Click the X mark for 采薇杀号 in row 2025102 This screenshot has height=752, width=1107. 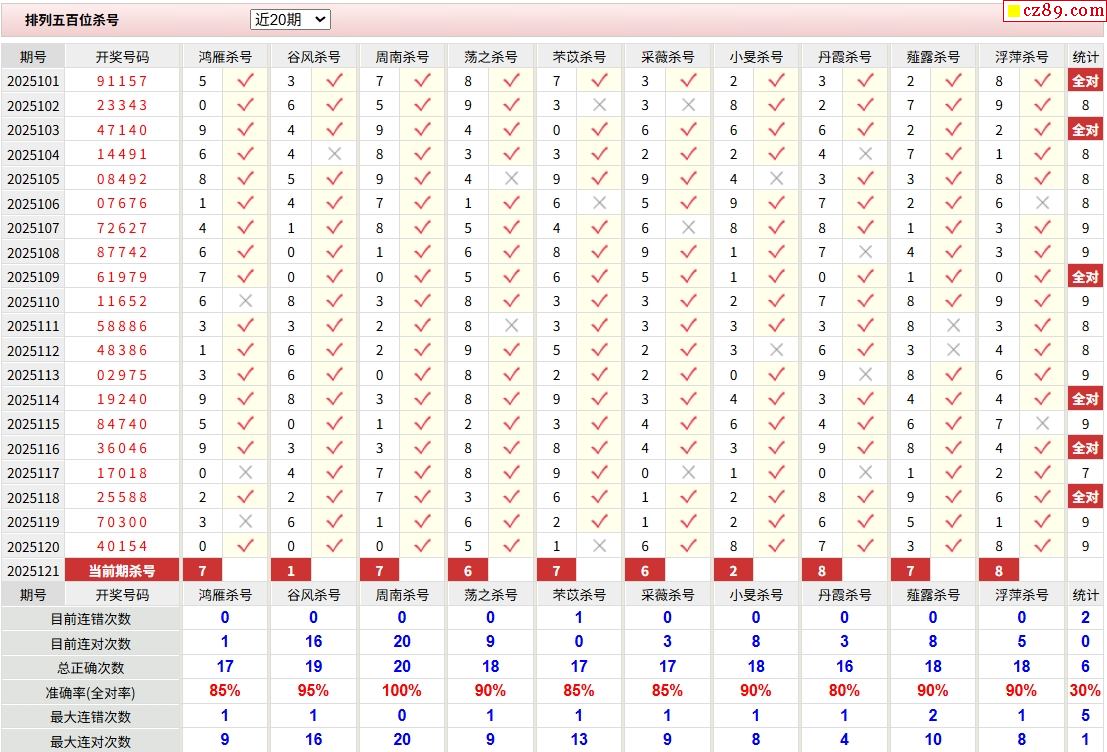688,105
